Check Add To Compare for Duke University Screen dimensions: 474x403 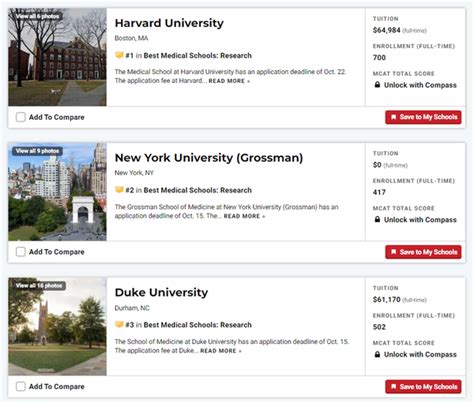tap(21, 386)
